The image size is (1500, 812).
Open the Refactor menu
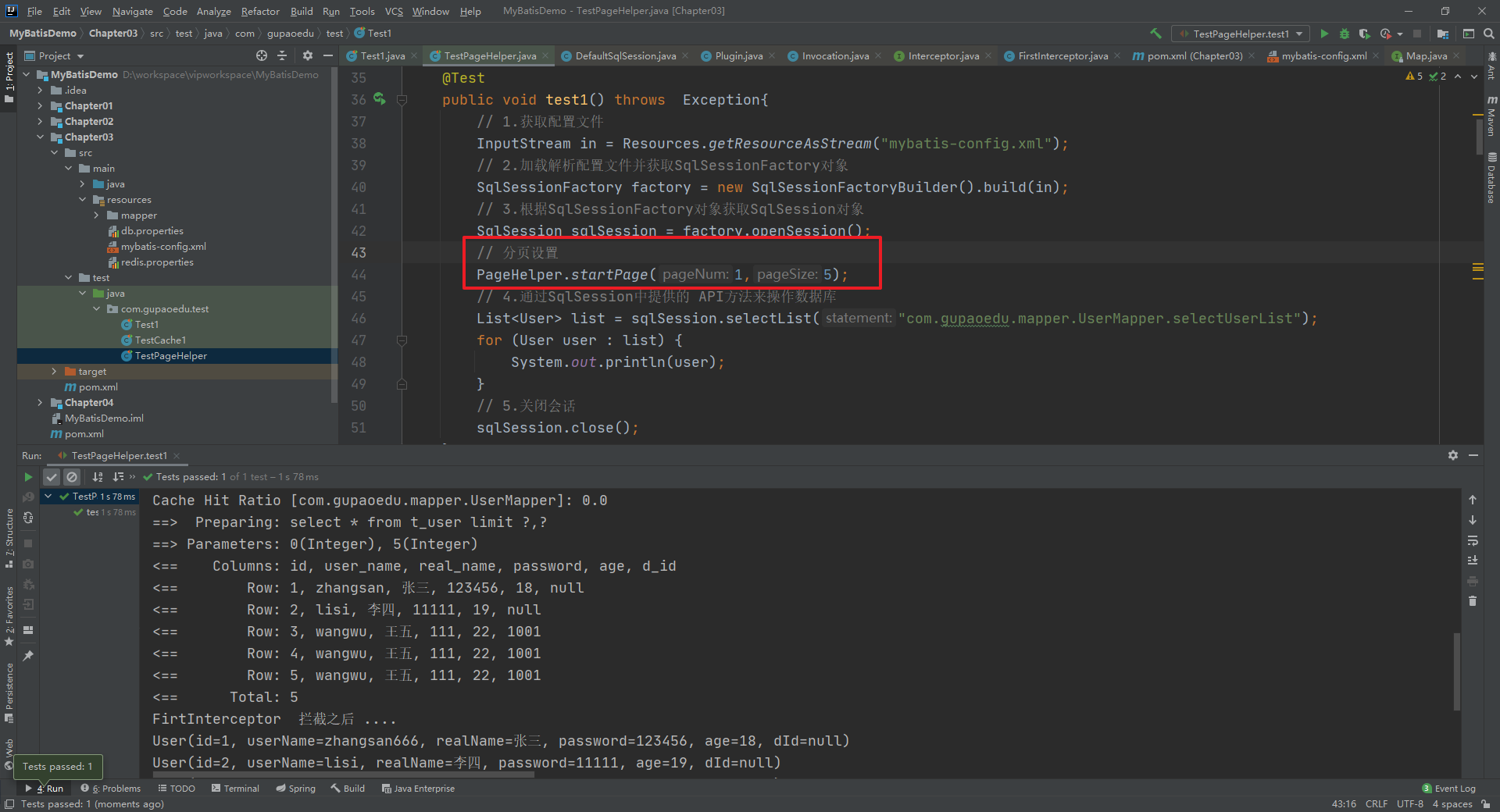[x=260, y=11]
